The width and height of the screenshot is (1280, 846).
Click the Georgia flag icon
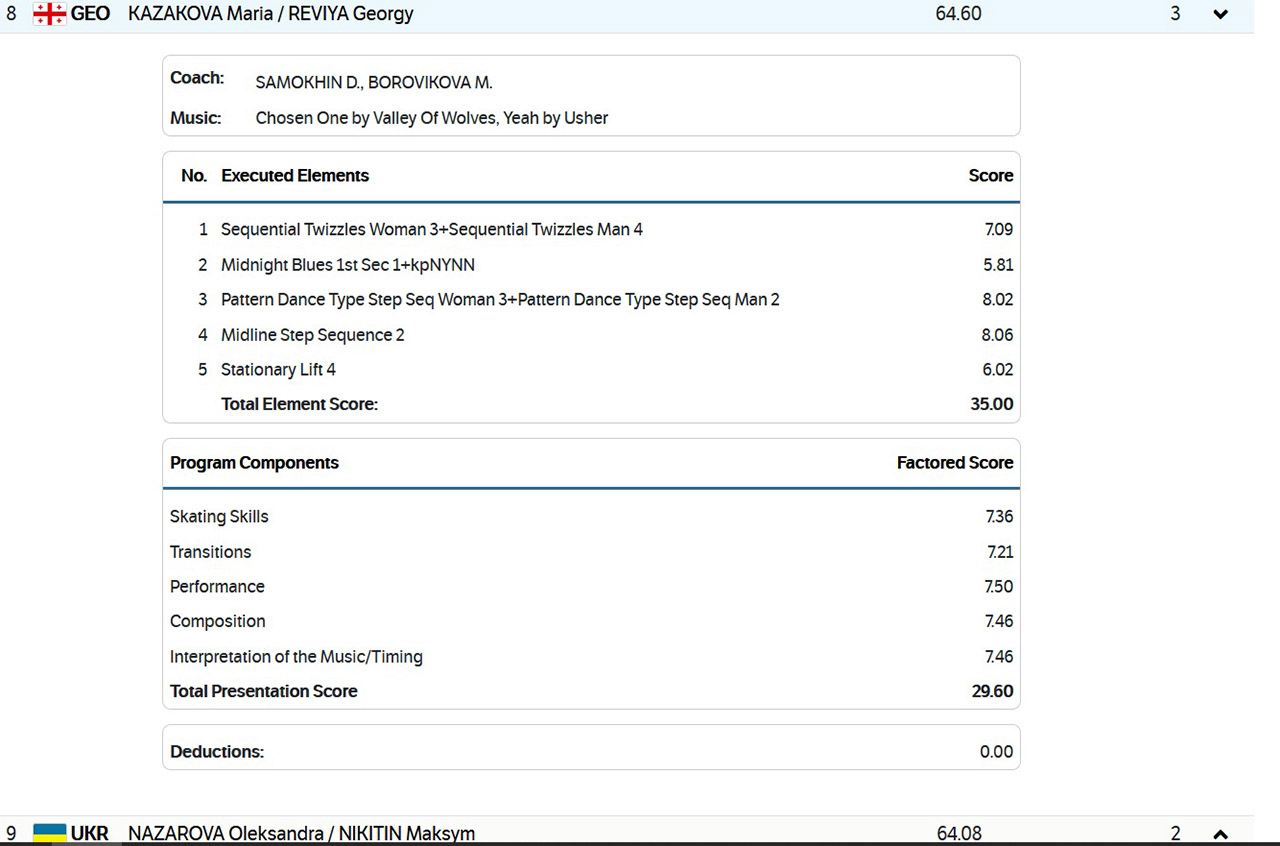click(x=49, y=14)
